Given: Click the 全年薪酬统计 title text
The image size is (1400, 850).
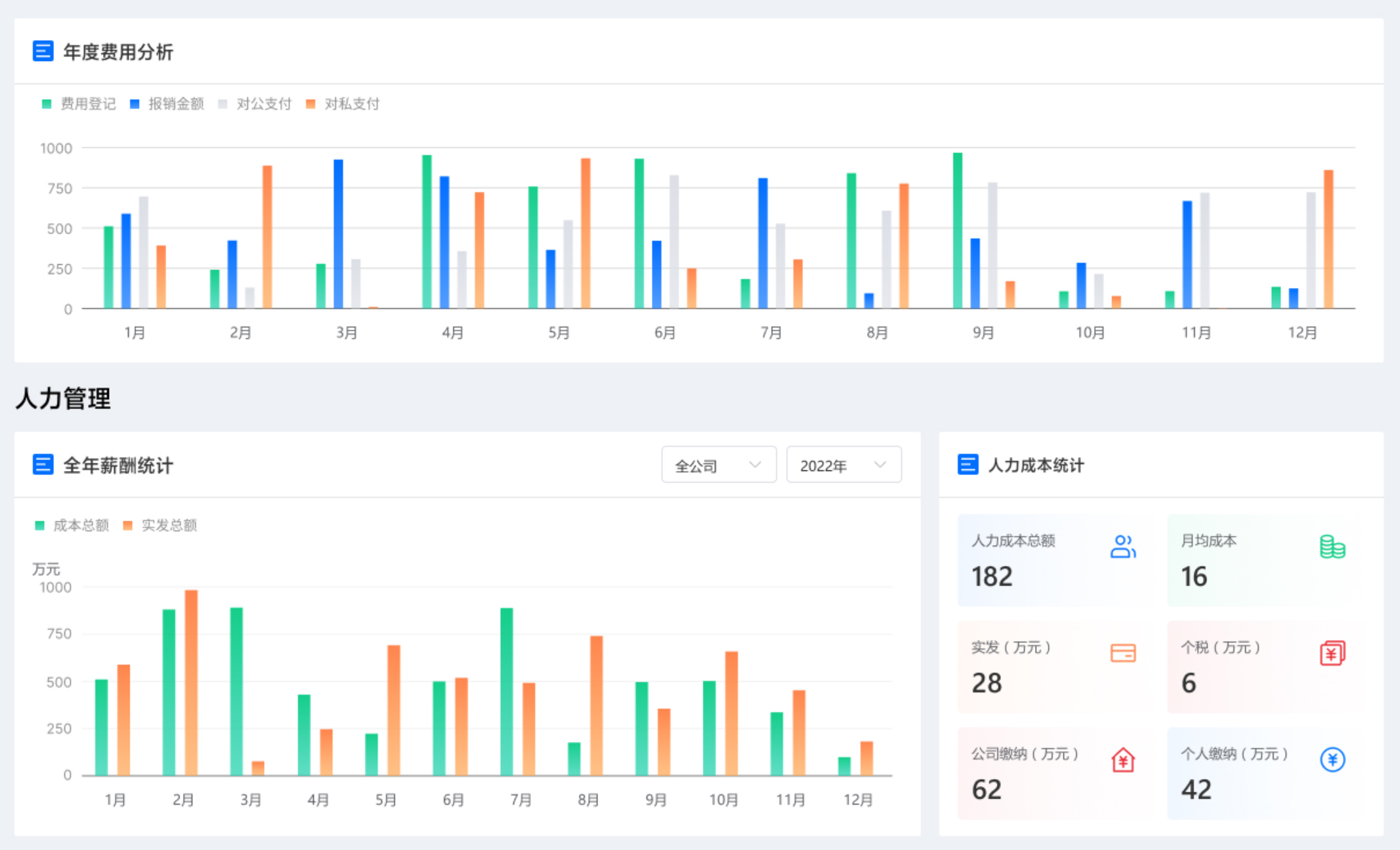Looking at the screenshot, I should [x=118, y=465].
